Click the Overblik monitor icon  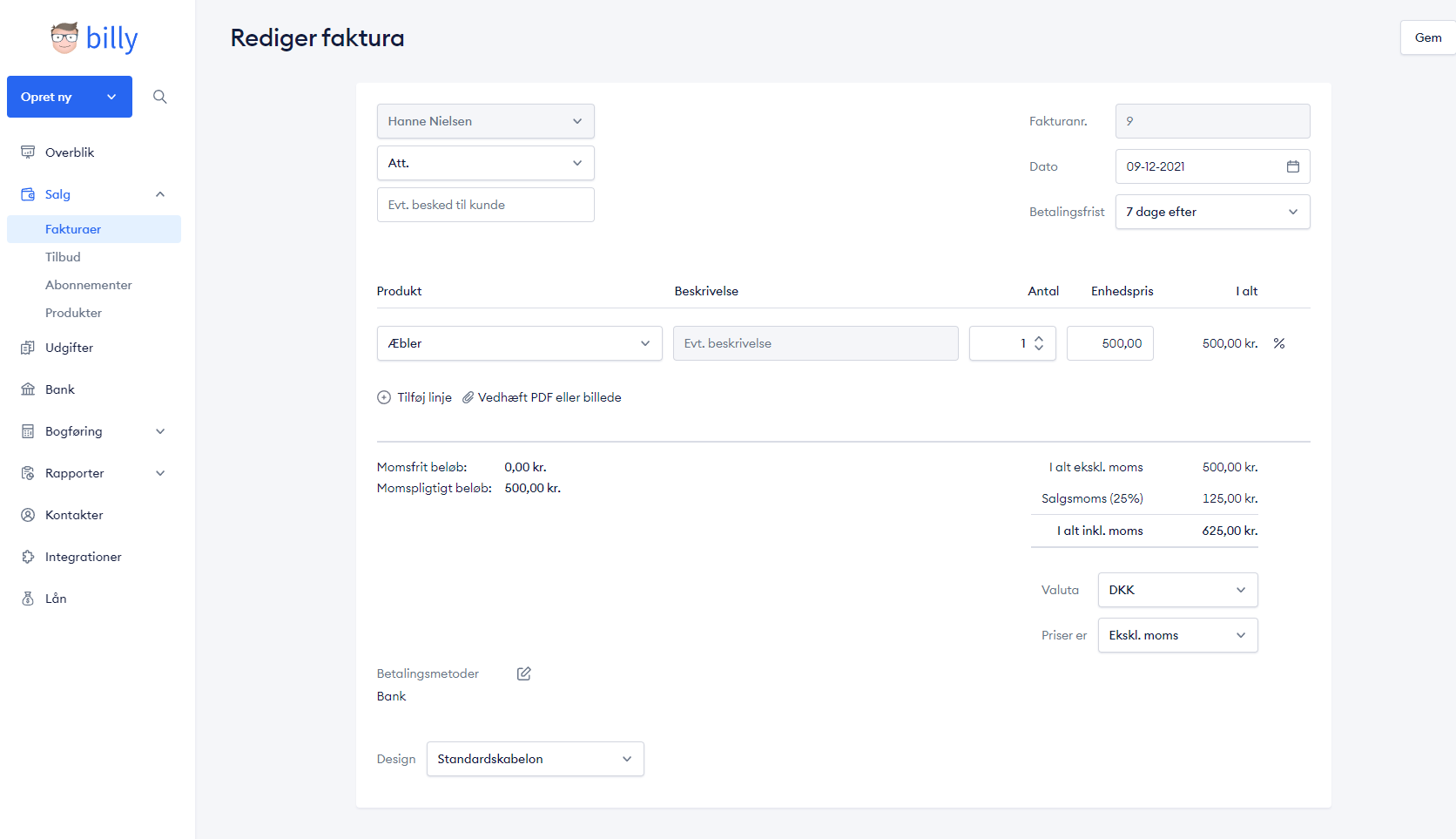[28, 152]
